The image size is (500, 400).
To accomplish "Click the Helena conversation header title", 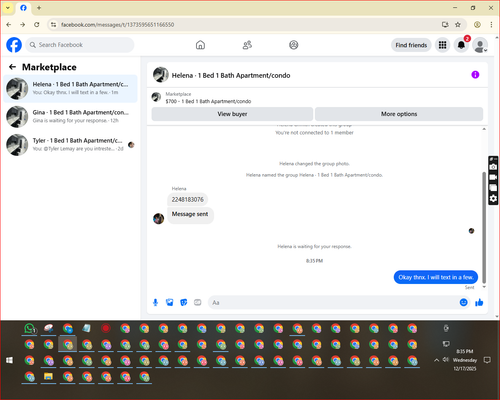I will coord(231,75).
